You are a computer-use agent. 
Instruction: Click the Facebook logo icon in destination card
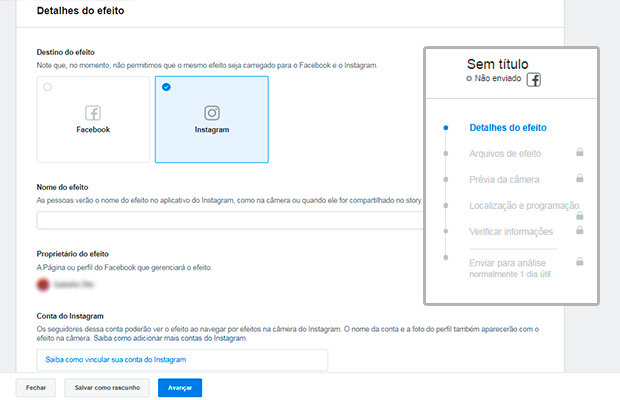point(93,113)
